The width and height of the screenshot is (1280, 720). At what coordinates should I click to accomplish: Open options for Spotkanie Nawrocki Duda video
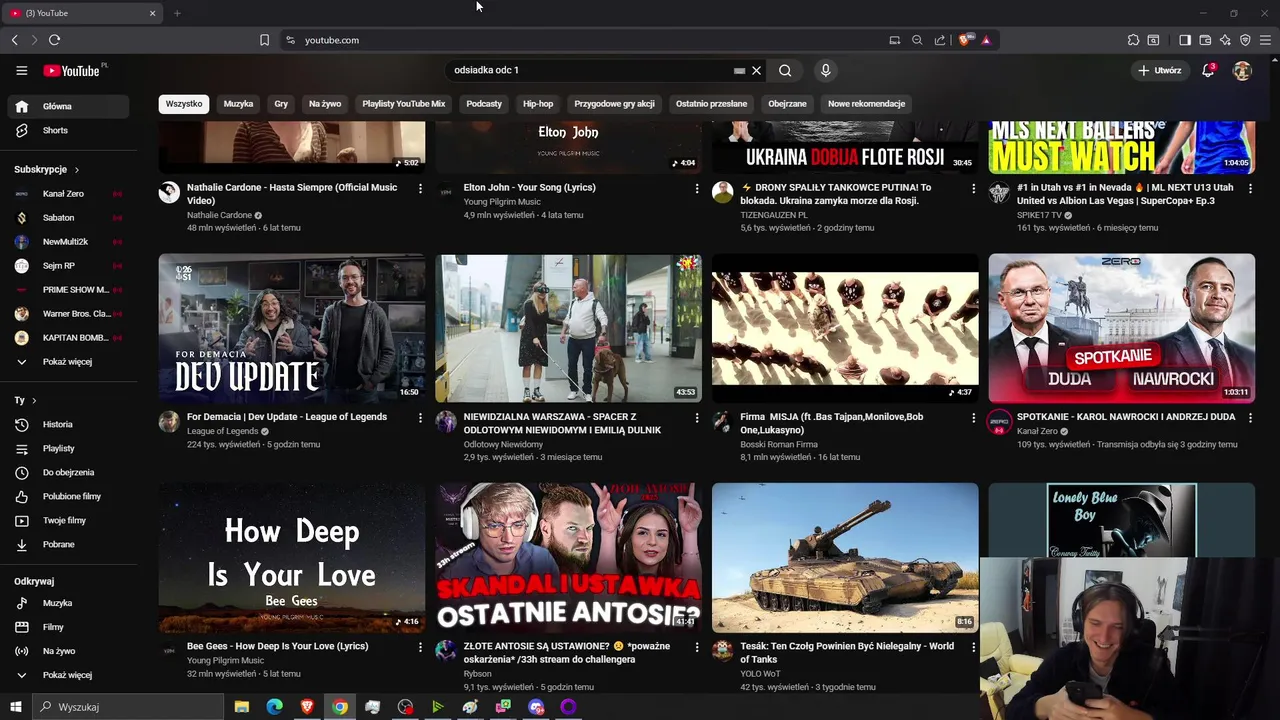coord(1250,417)
